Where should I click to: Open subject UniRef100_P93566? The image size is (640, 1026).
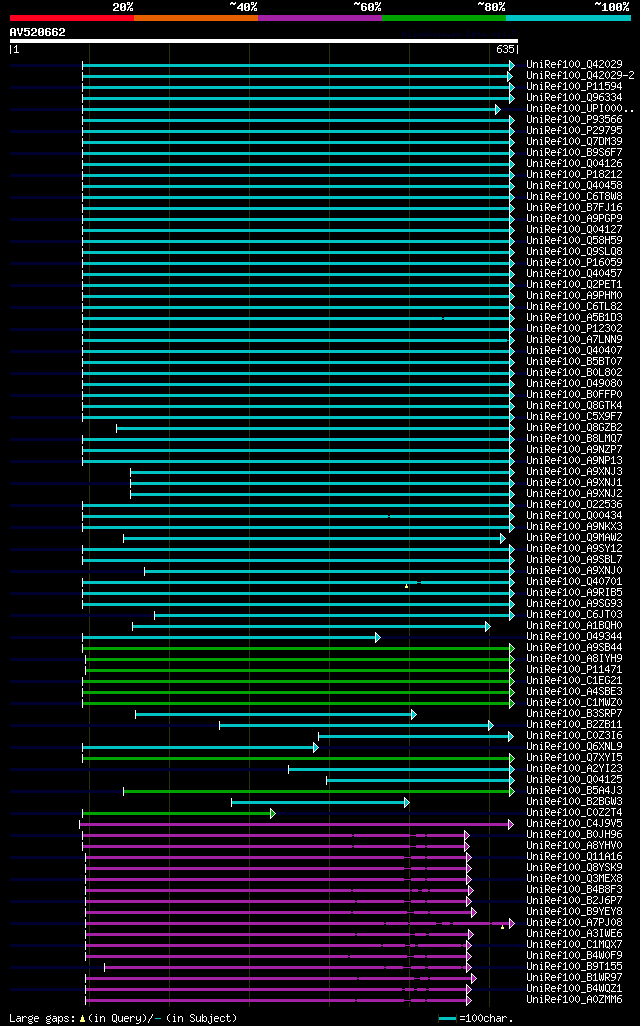[x=575, y=120]
